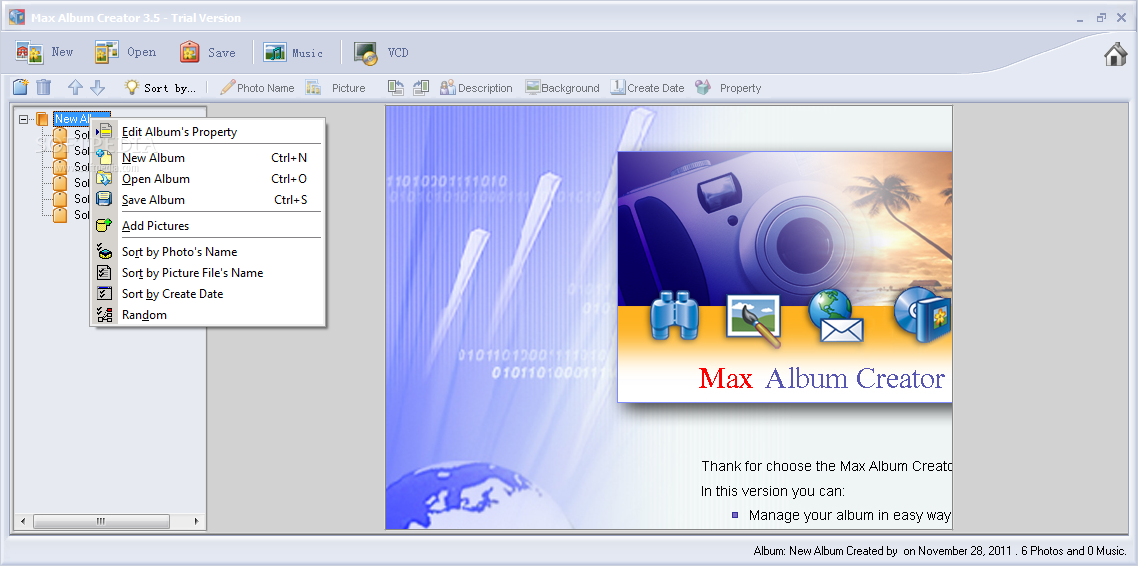
Task: Select Random in the context menu
Action: 208,315
